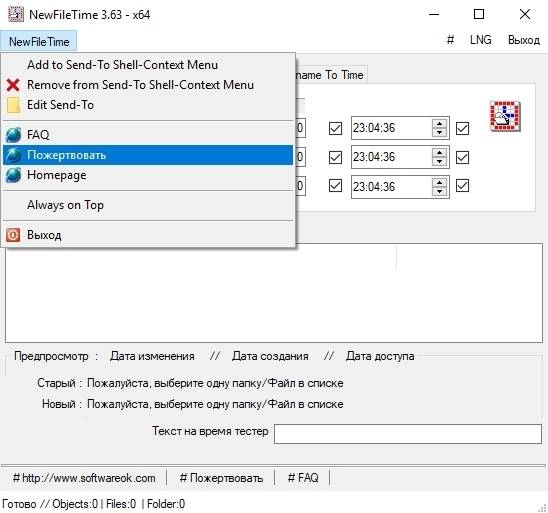This screenshot has height=513, width=548.
Task: Click the Новый : row text
Action: click(193, 404)
